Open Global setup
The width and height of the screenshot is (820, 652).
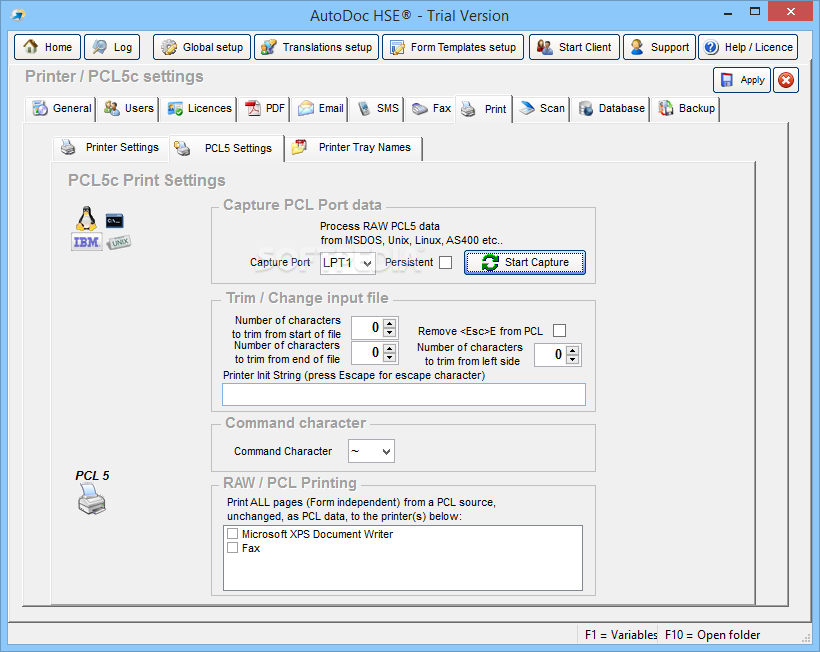[202, 47]
